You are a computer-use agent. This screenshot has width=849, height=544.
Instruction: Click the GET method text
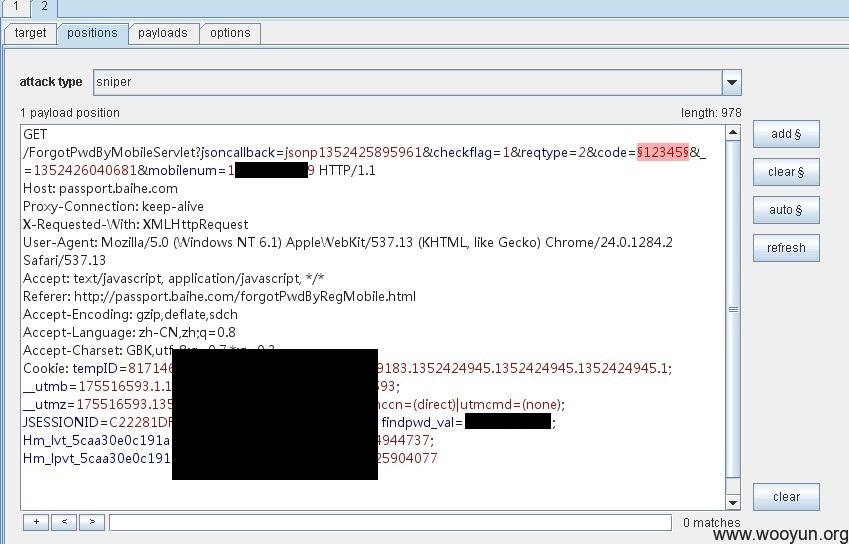click(x=35, y=134)
